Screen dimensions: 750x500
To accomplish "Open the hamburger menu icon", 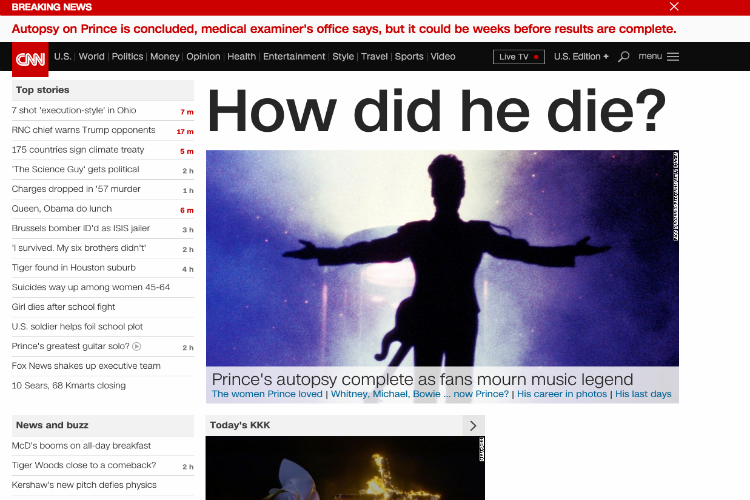I will coord(673,57).
